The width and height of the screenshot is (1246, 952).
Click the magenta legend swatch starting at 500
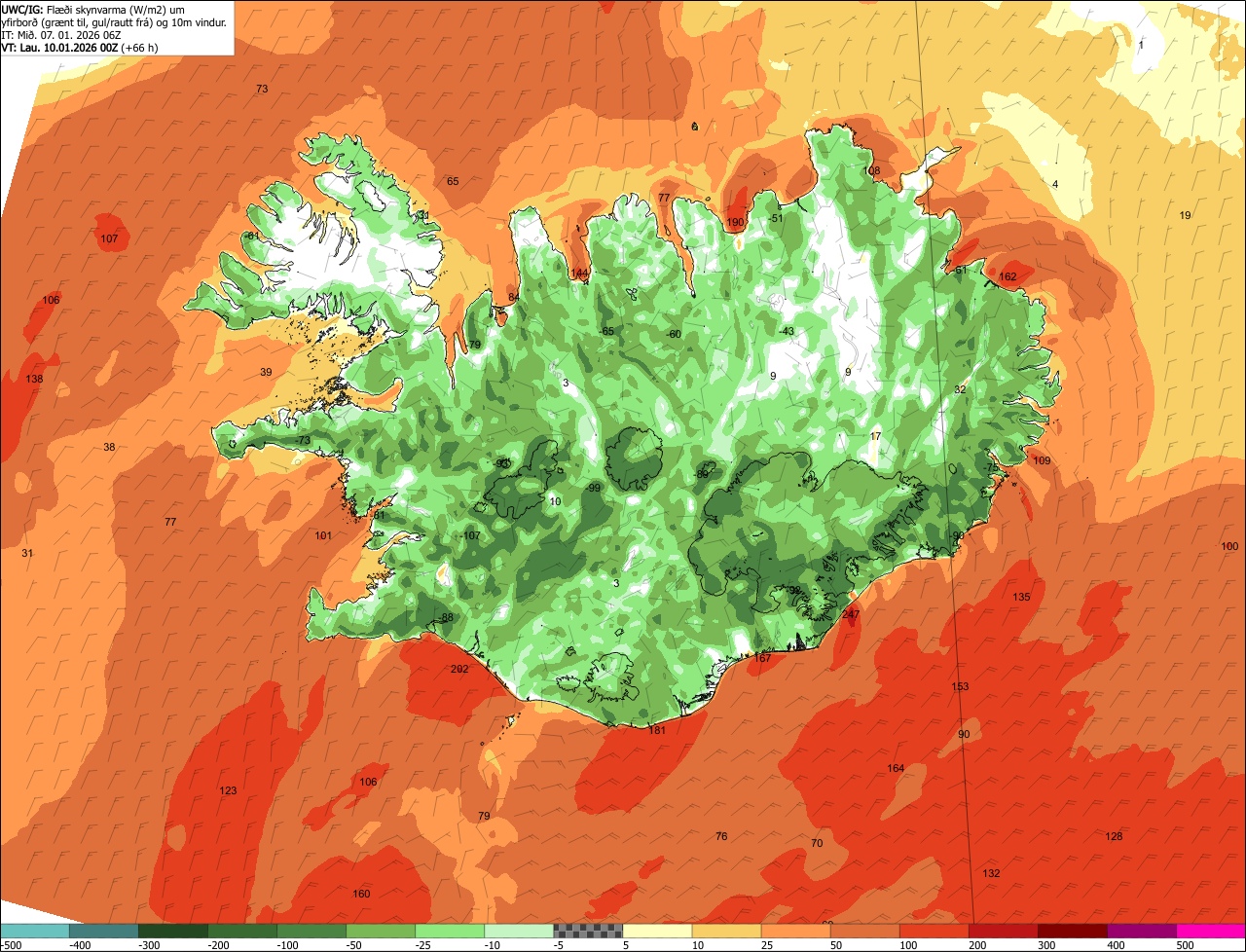tap(1210, 931)
